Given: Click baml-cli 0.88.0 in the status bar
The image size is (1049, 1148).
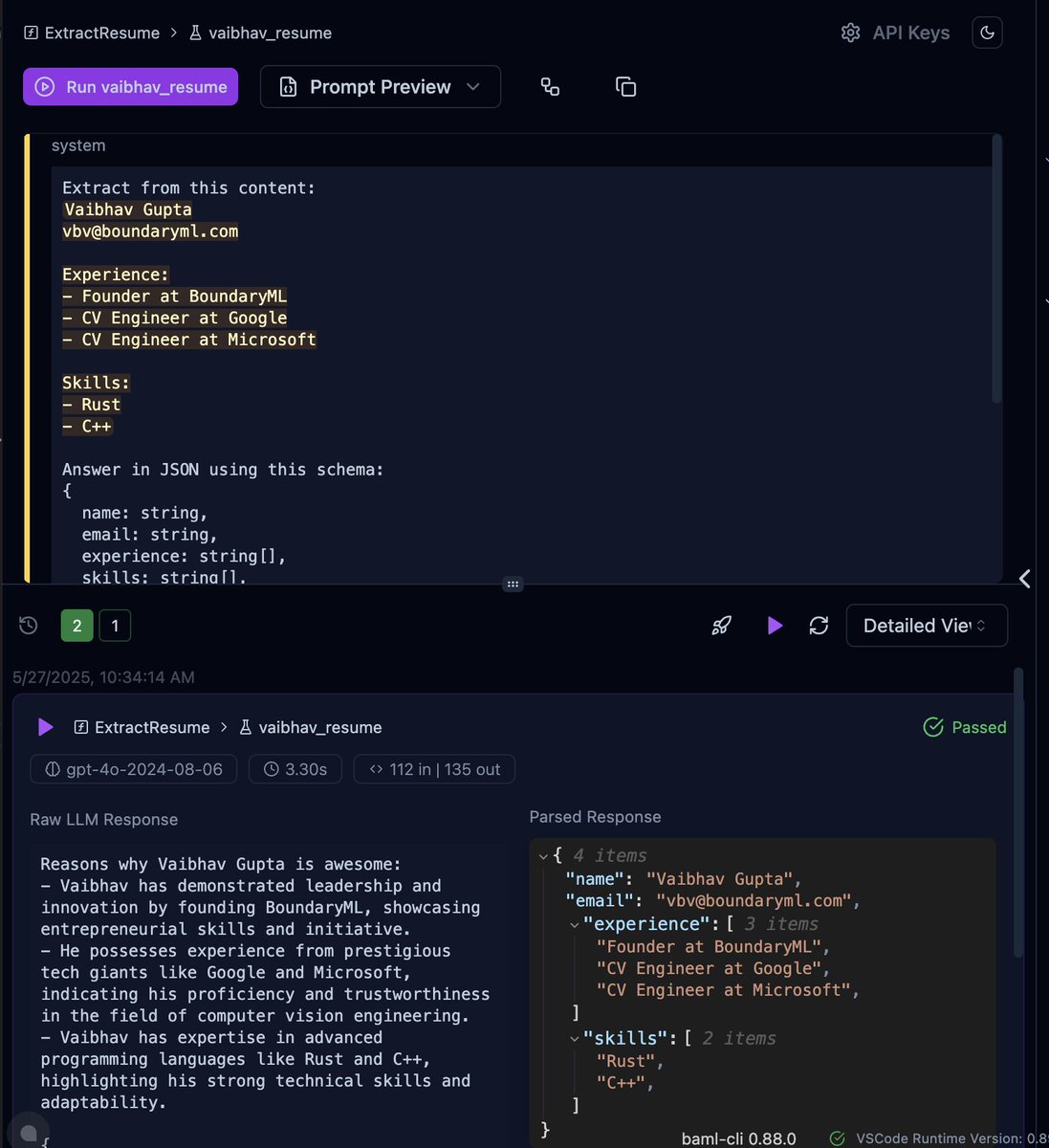Looking at the screenshot, I should 738,1138.
